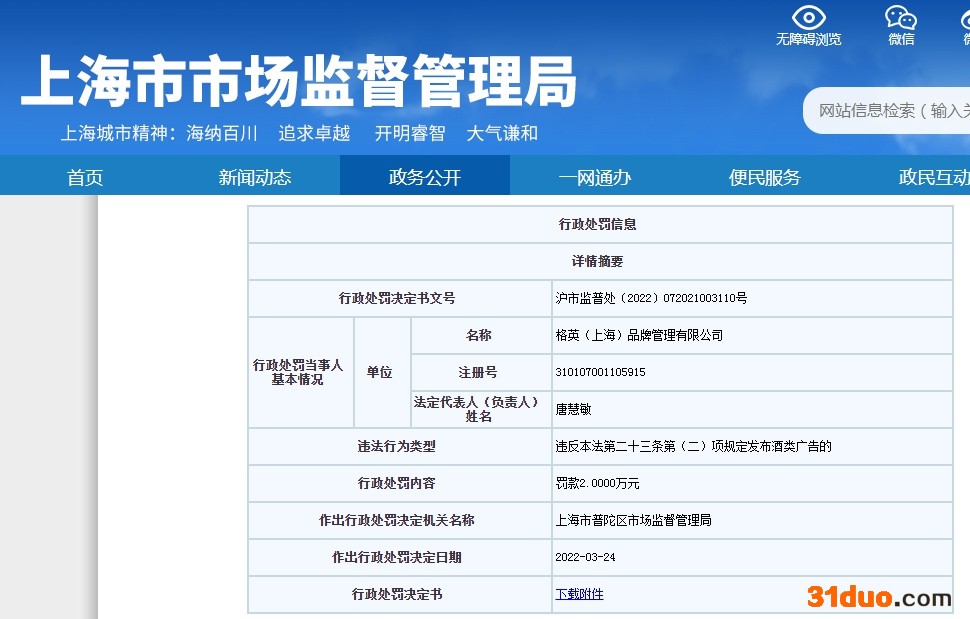The image size is (970, 619).
Task: Select the 政务公开 navigation tab
Action: pyautogui.click(x=425, y=177)
